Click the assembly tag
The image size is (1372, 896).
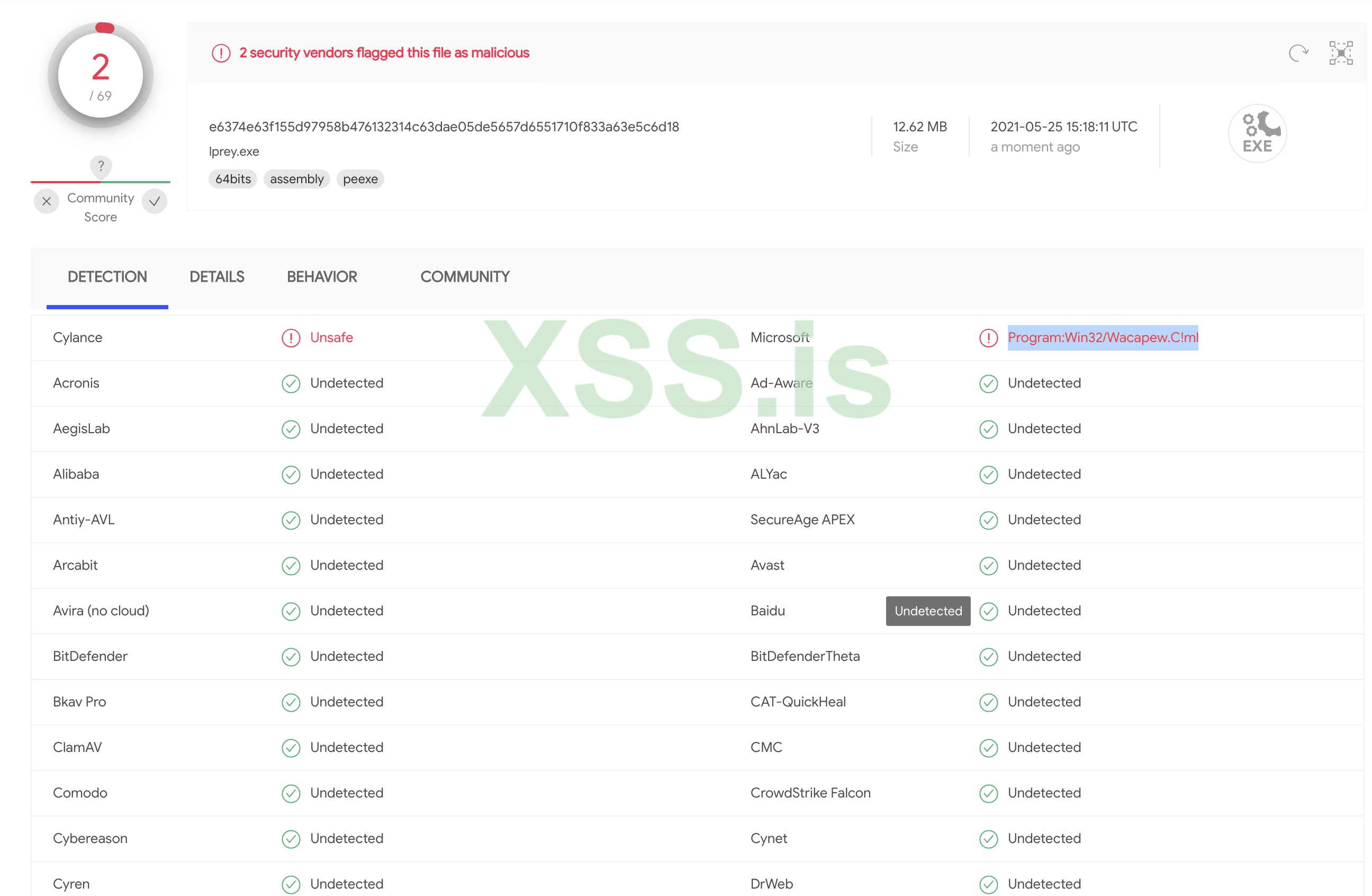(296, 179)
